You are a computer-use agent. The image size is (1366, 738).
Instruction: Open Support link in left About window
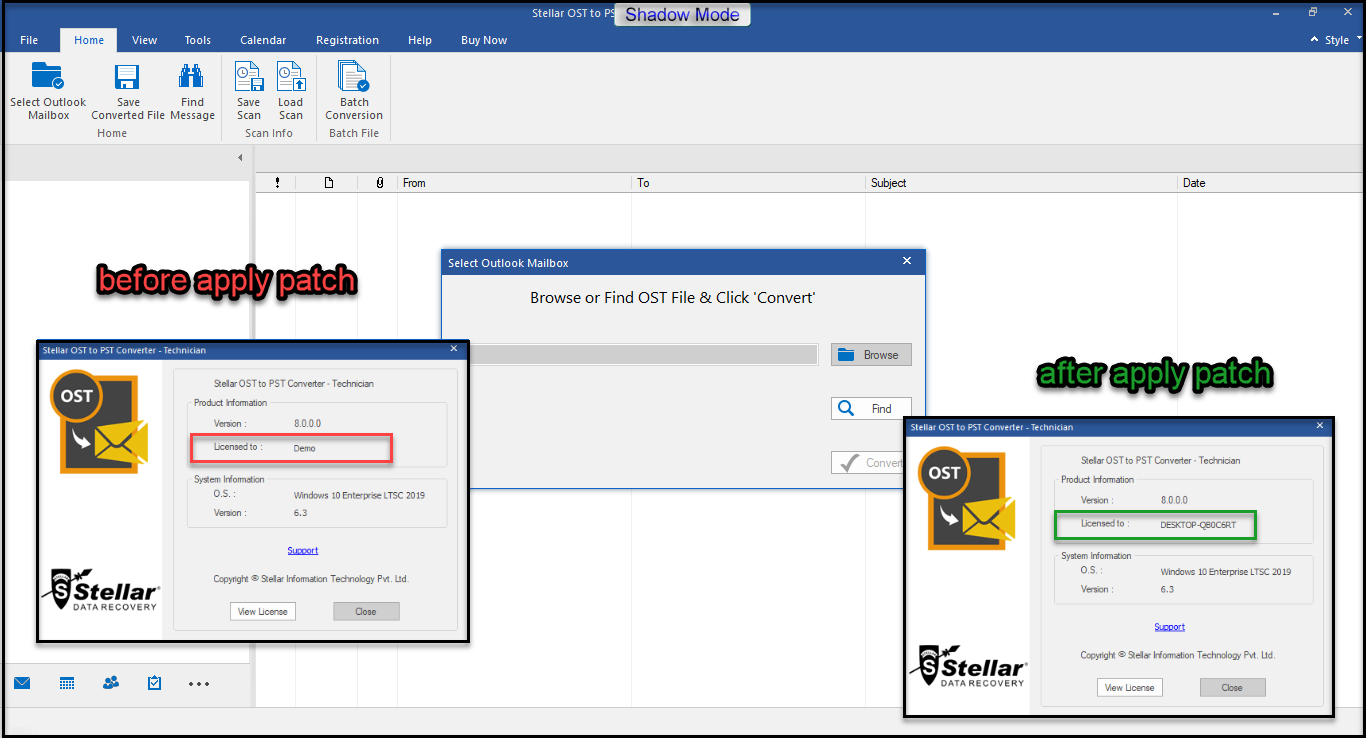(x=303, y=551)
